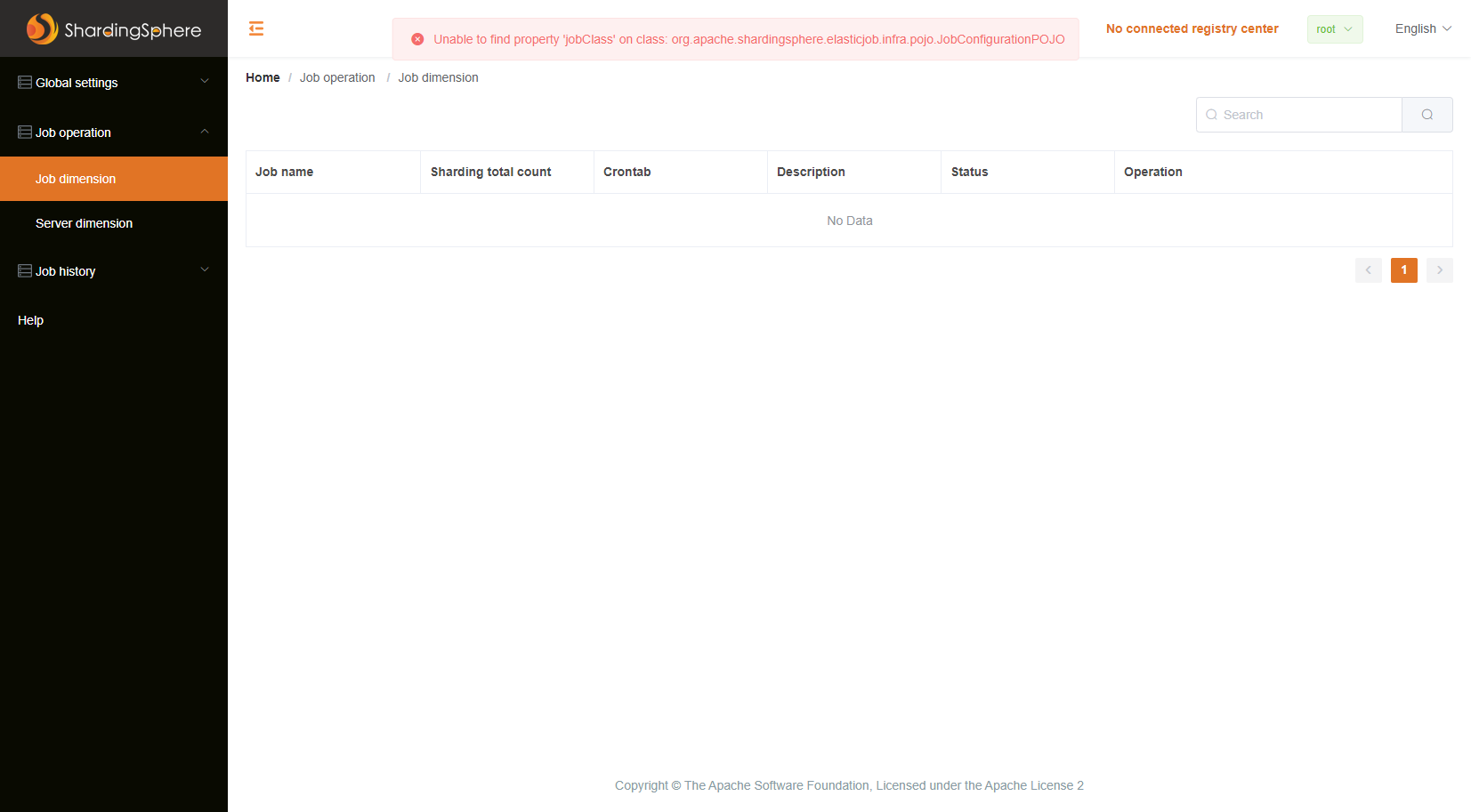The image size is (1471, 812).
Task: Click the previous page arrow
Action: [1368, 270]
